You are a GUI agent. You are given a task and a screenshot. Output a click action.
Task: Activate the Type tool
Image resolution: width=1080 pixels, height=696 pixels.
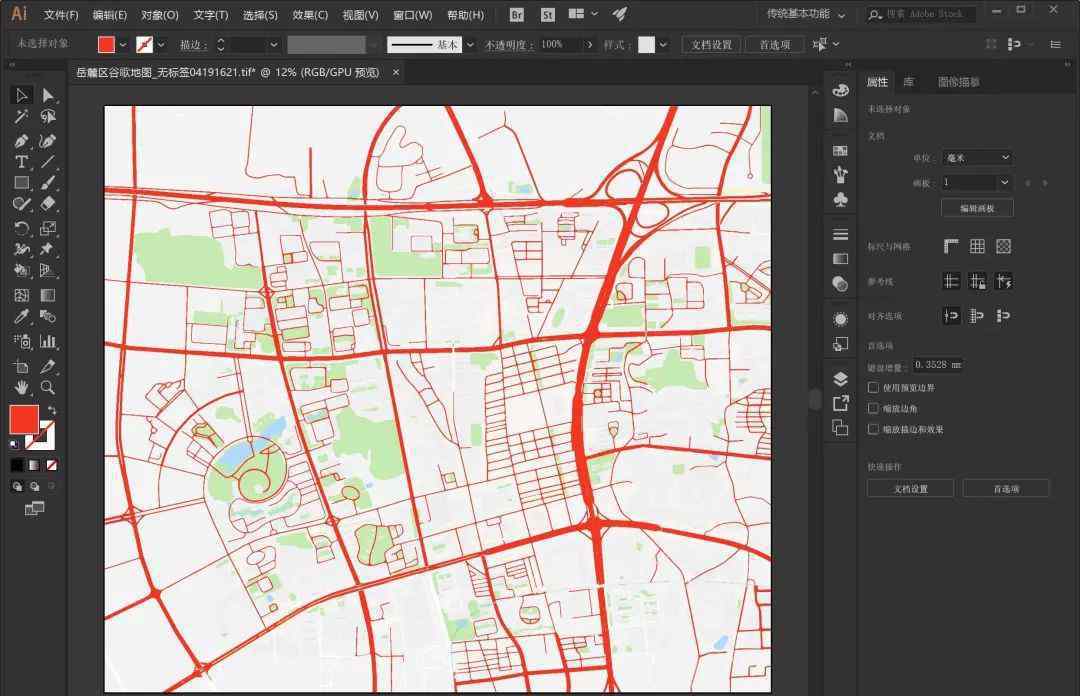coord(21,162)
